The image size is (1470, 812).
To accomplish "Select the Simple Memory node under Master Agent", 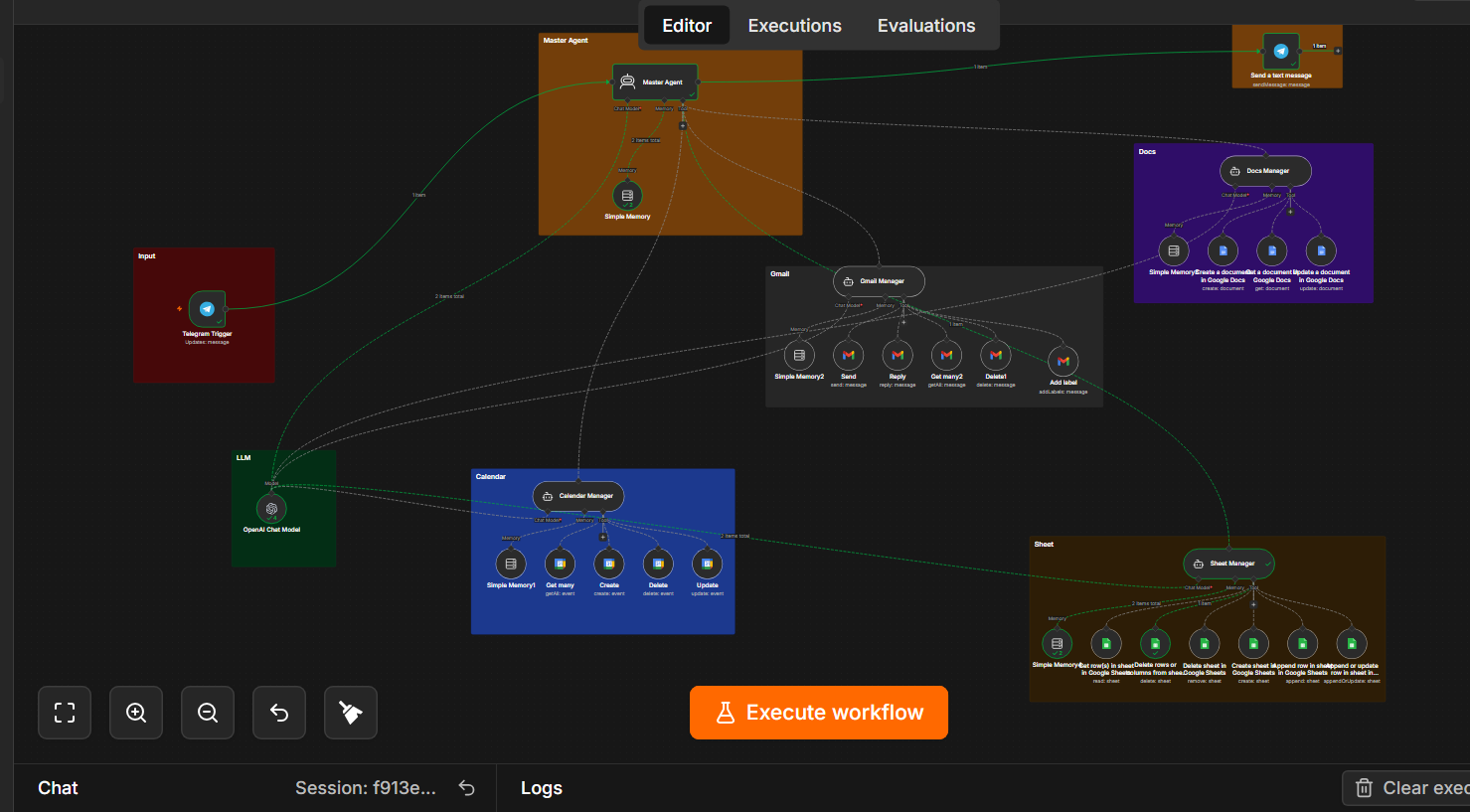I will coord(627,196).
